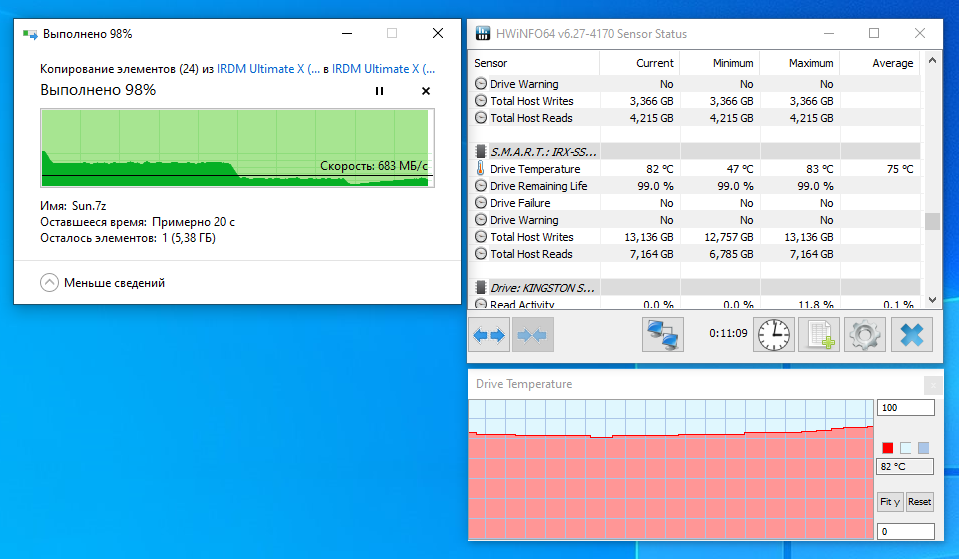Edit the graph maximum value field 100
Image resolution: width=959 pixels, height=559 pixels.
(906, 408)
